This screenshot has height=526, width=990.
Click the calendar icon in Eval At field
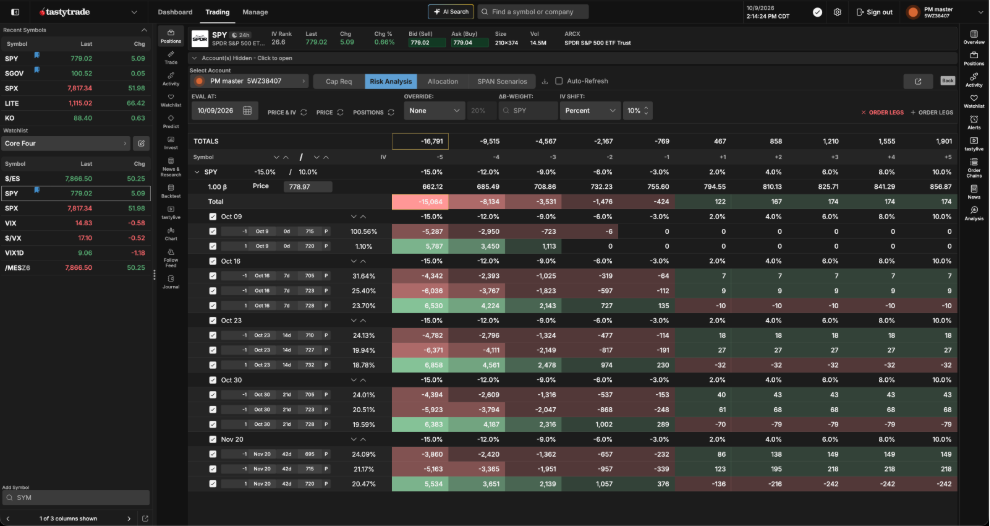point(247,111)
